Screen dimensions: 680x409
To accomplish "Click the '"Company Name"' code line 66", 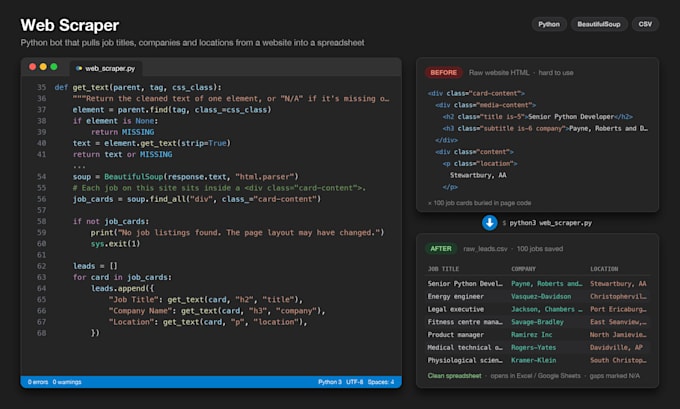I will pyautogui.click(x=217, y=311).
